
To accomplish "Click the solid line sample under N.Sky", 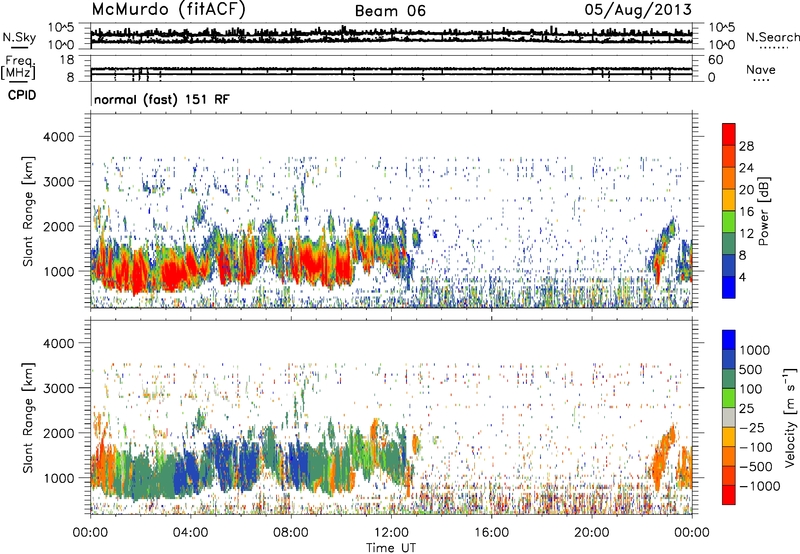I will [x=19, y=48].
